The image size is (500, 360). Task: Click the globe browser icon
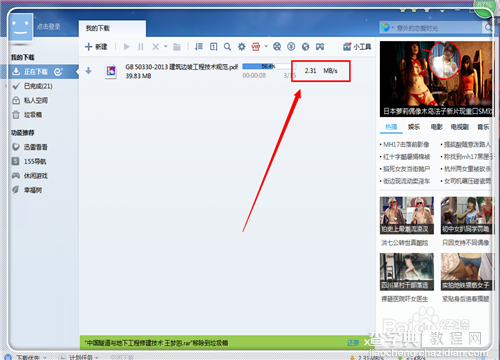pos(305,47)
